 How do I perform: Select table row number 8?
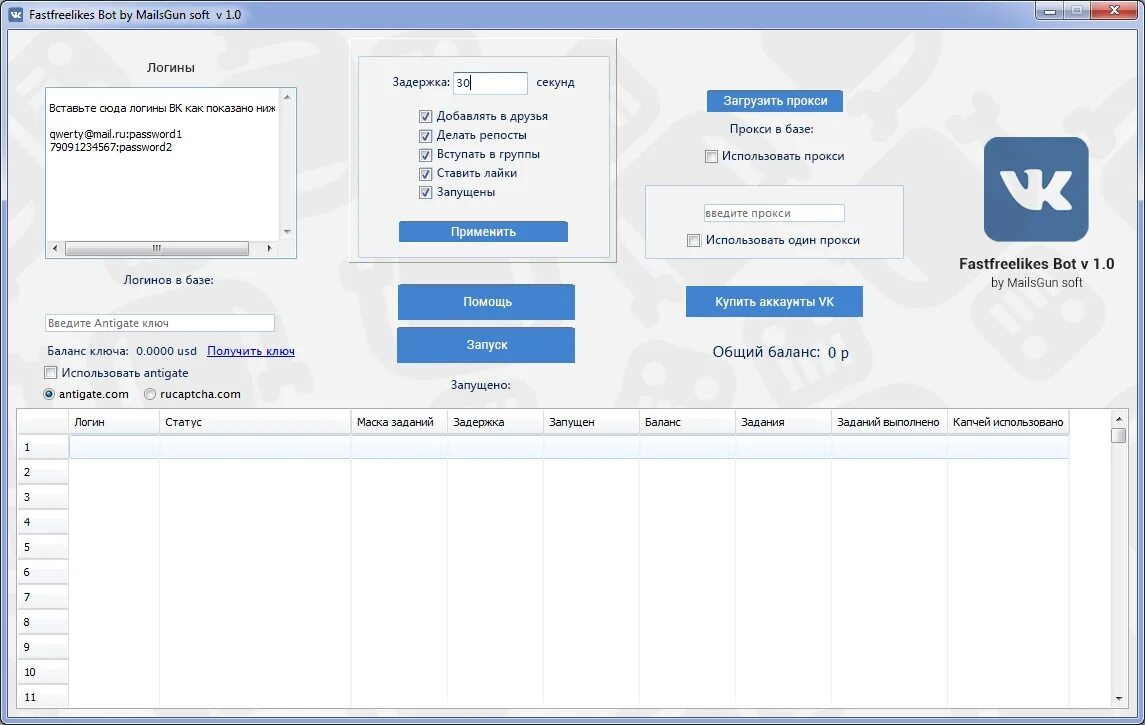[x=43, y=622]
